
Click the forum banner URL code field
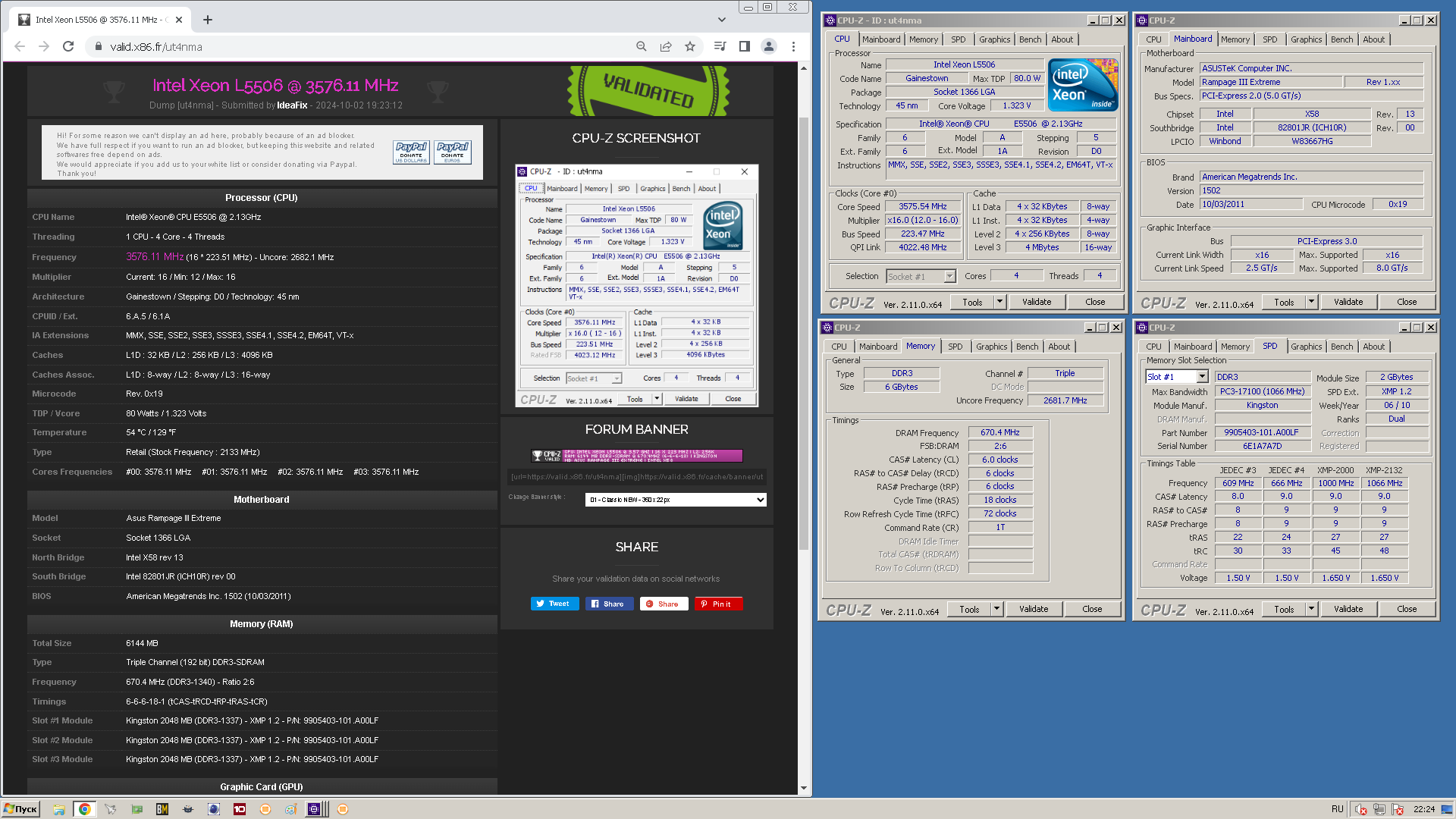[637, 477]
